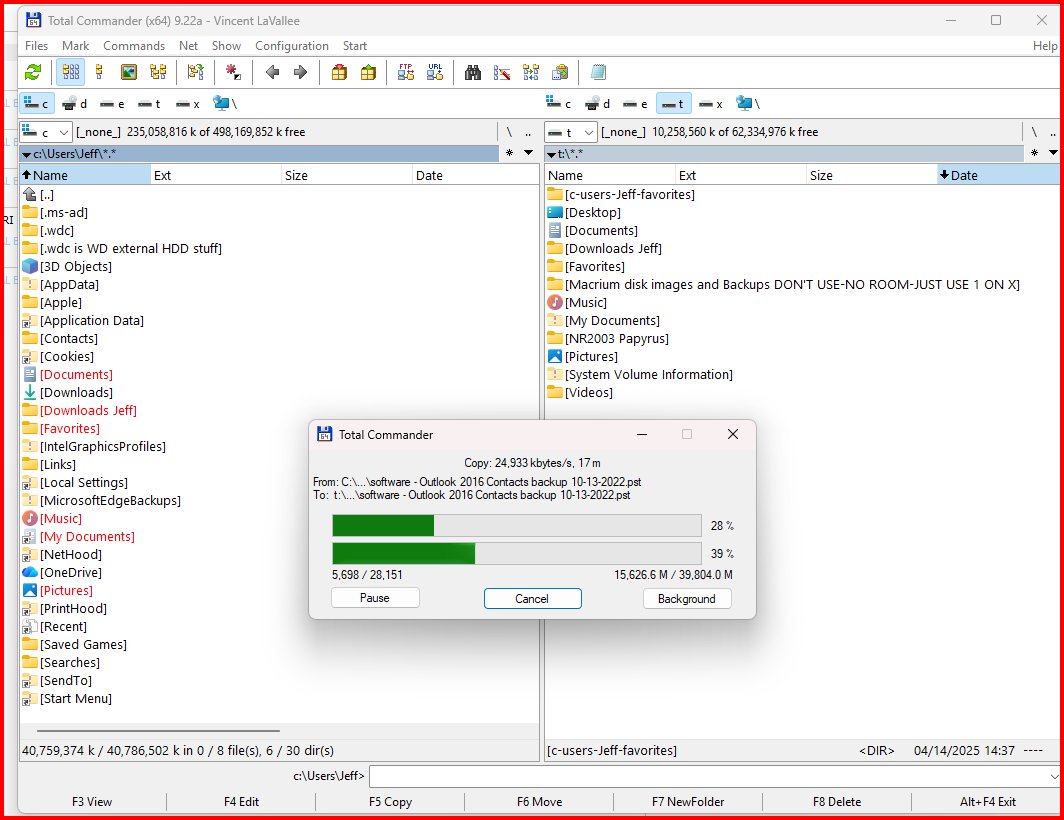Open the Commands menu
Image resolution: width=1064 pixels, height=820 pixels.
[134, 45]
